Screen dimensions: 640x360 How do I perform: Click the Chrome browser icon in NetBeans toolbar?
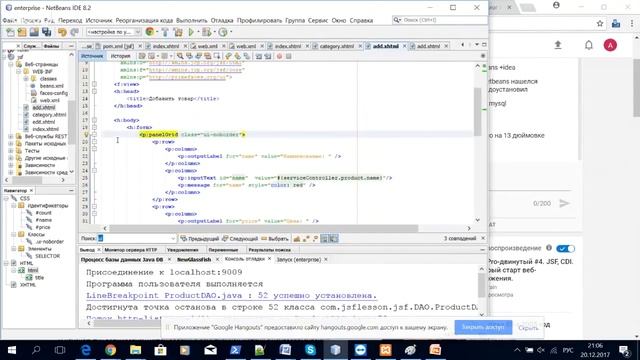(150, 32)
